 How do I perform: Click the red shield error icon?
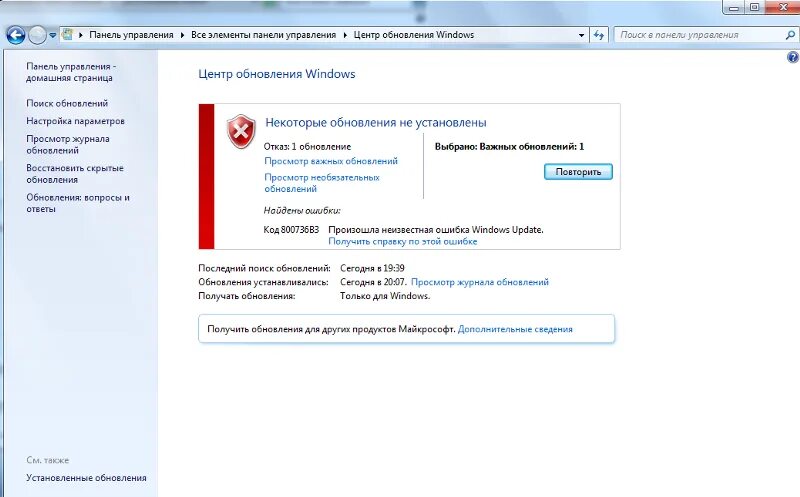pyautogui.click(x=241, y=131)
